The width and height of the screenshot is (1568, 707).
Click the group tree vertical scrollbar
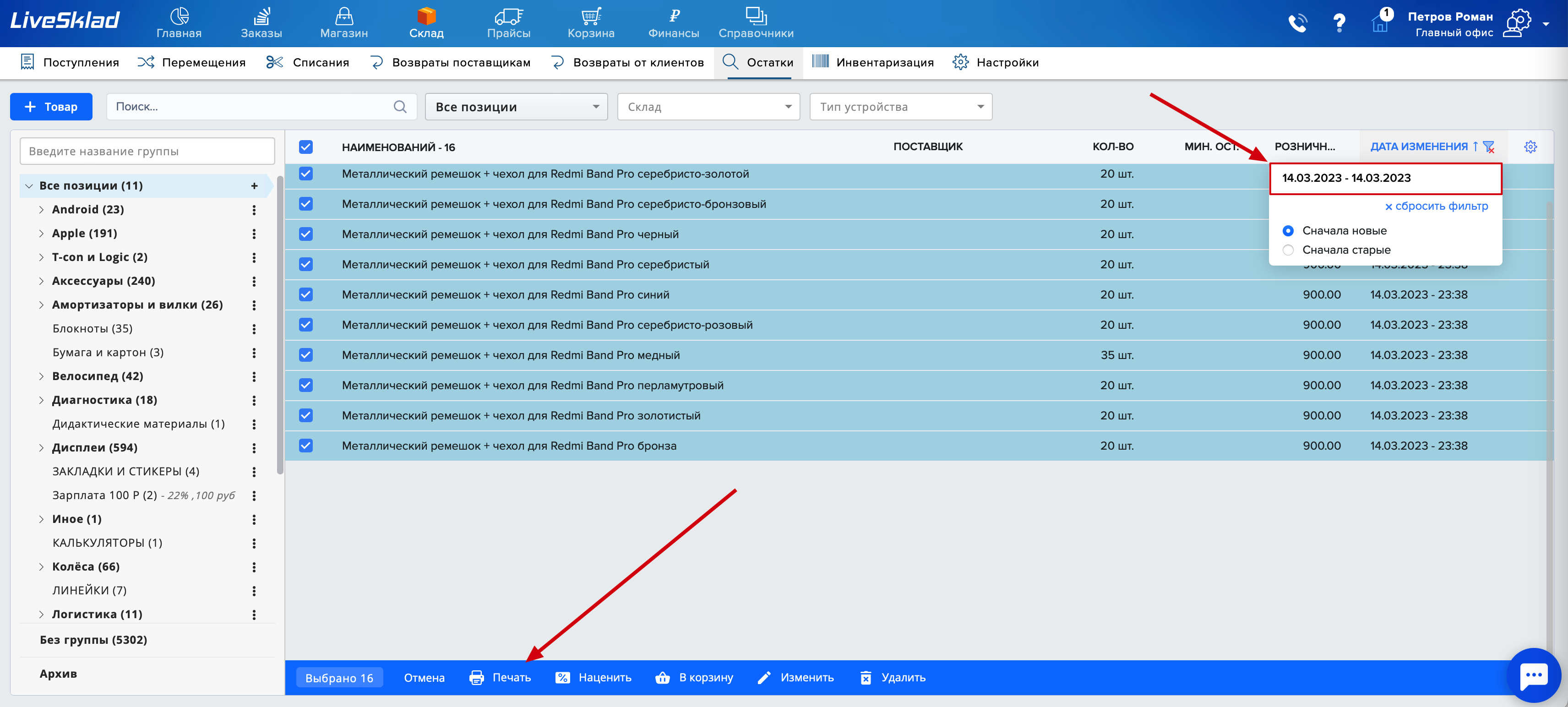point(279,326)
